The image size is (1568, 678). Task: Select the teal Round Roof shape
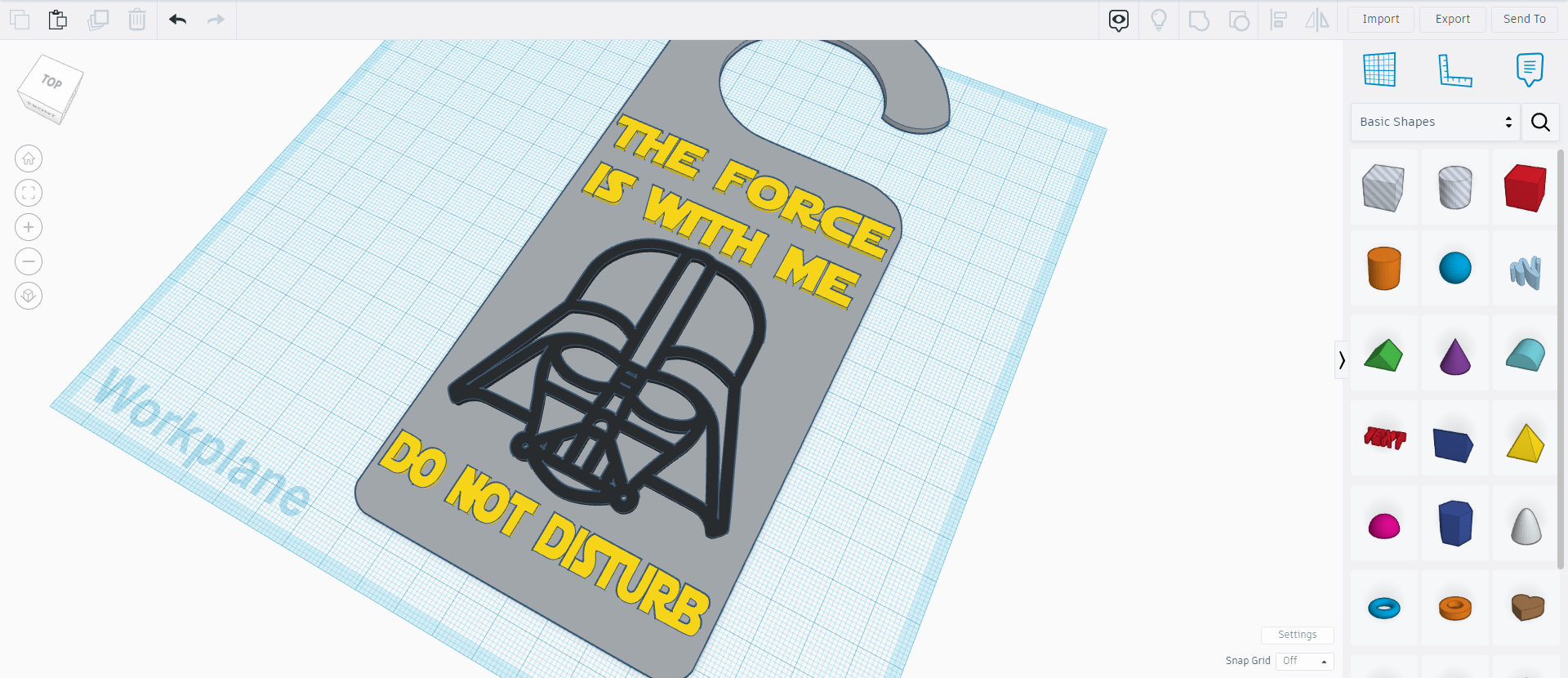(1525, 356)
